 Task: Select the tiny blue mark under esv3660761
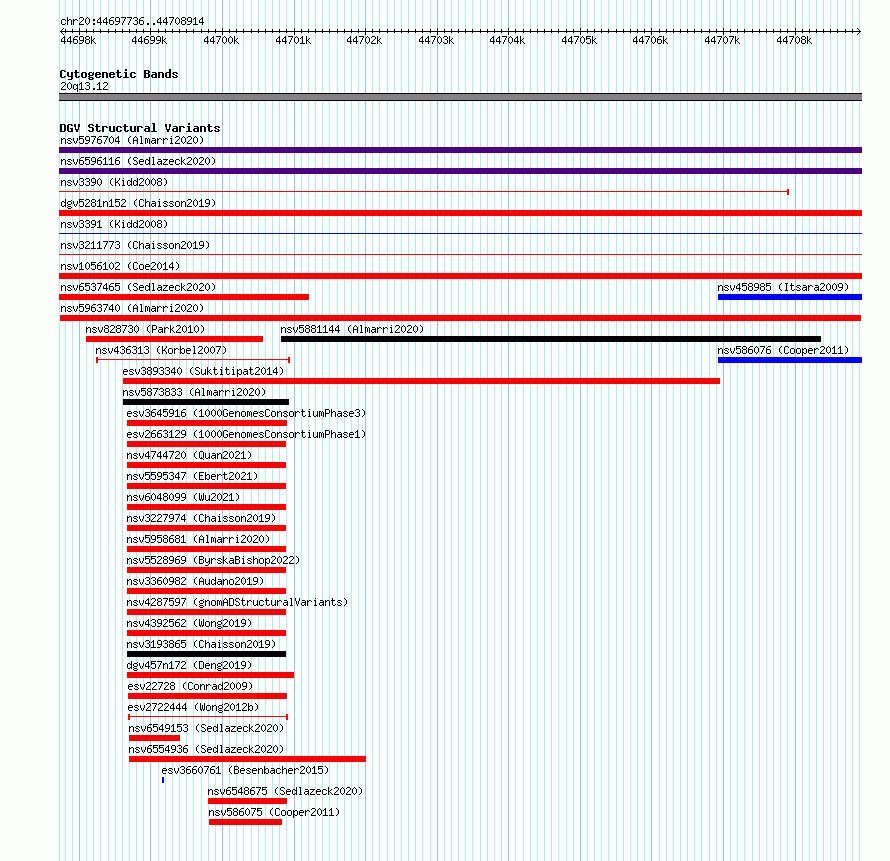point(163,780)
